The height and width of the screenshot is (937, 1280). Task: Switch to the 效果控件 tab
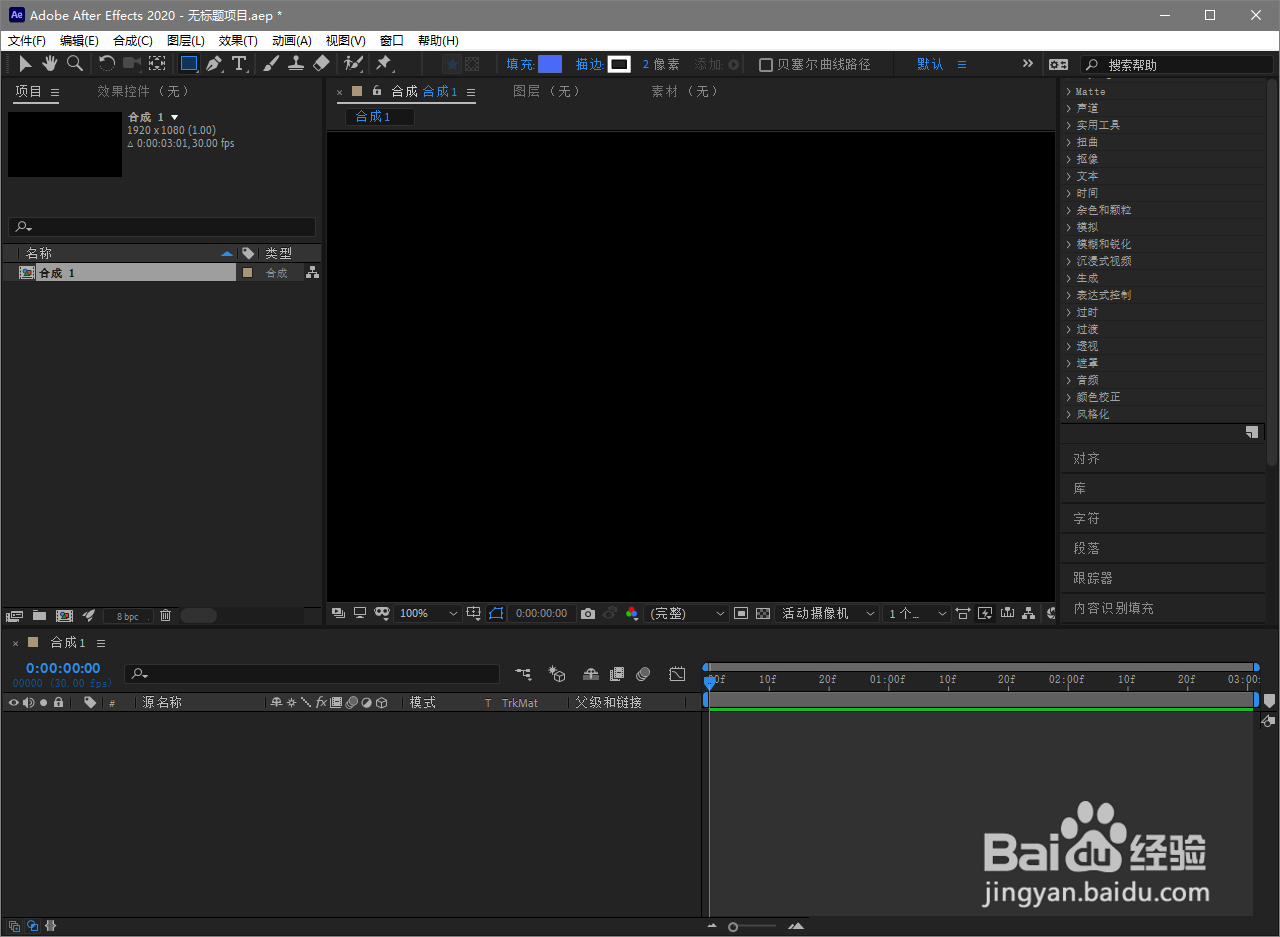tap(143, 91)
